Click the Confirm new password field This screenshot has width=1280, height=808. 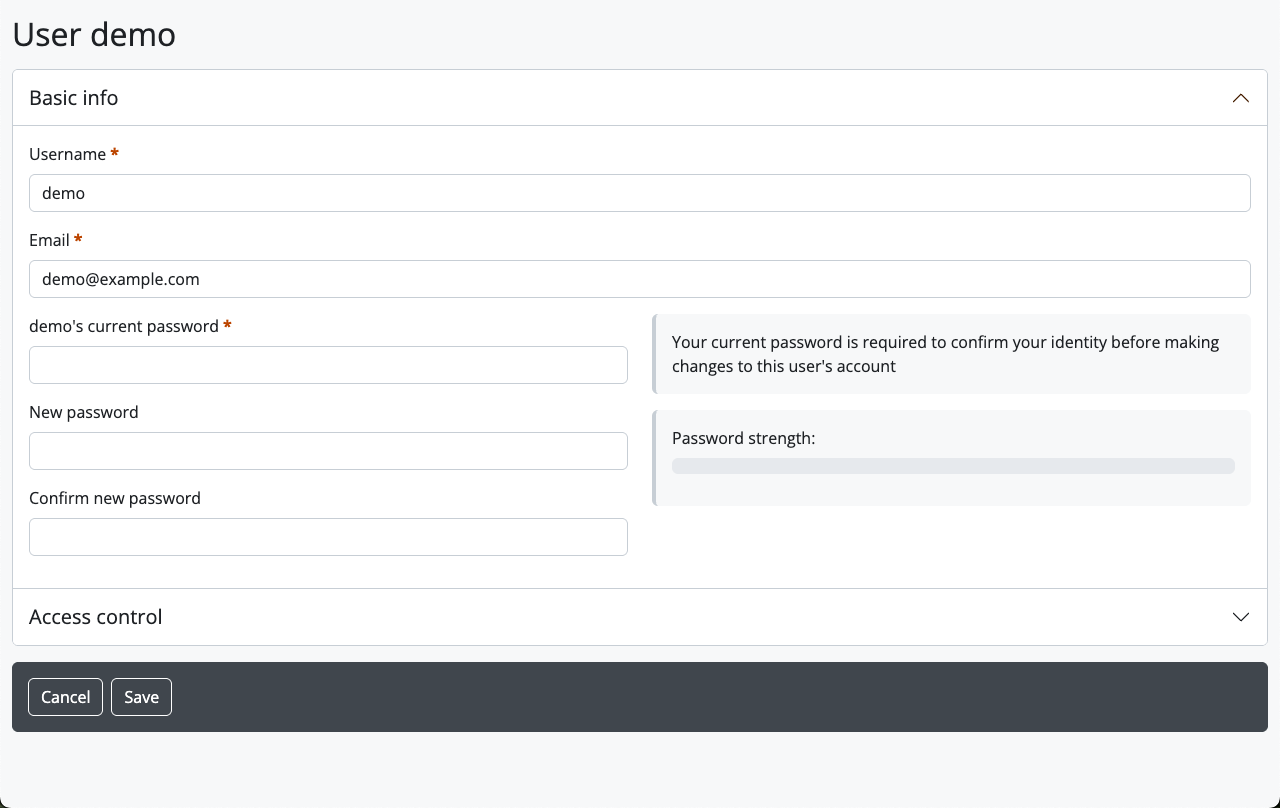coord(328,537)
